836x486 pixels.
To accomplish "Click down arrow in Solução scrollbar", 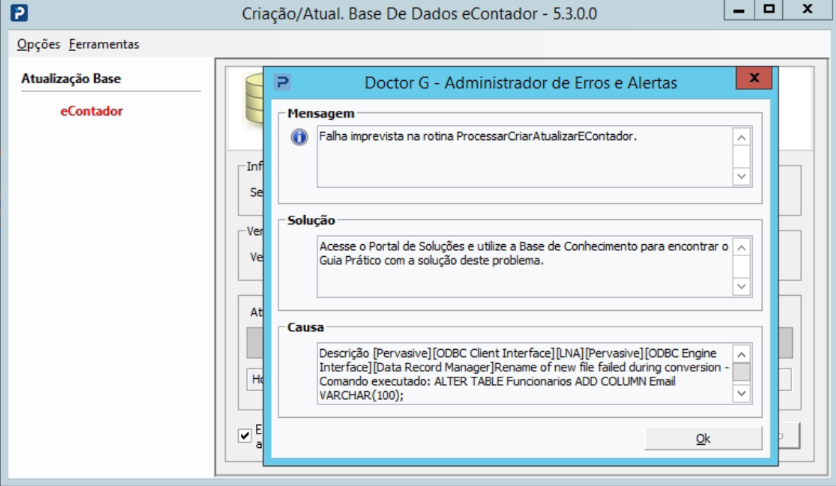I will [741, 287].
